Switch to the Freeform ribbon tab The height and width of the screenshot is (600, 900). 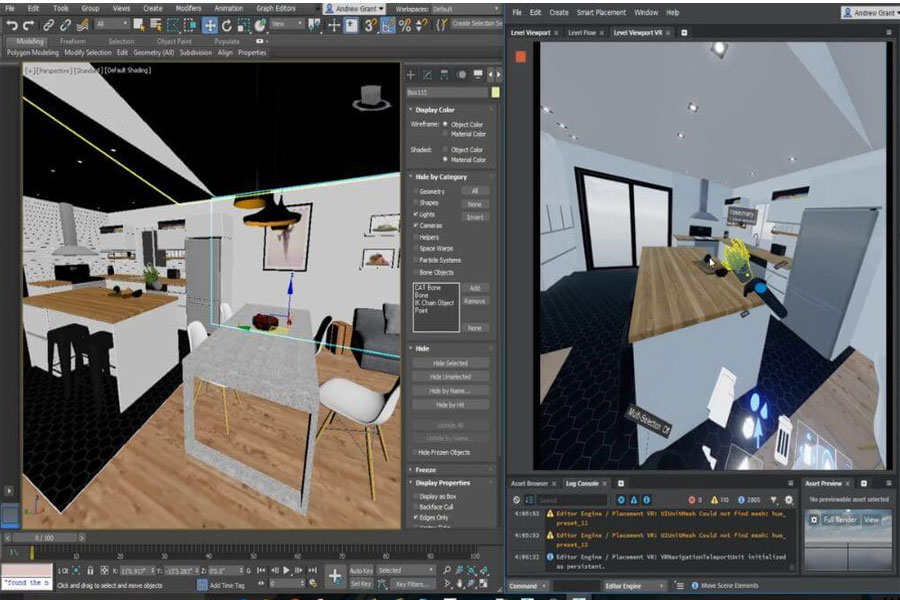coord(72,41)
